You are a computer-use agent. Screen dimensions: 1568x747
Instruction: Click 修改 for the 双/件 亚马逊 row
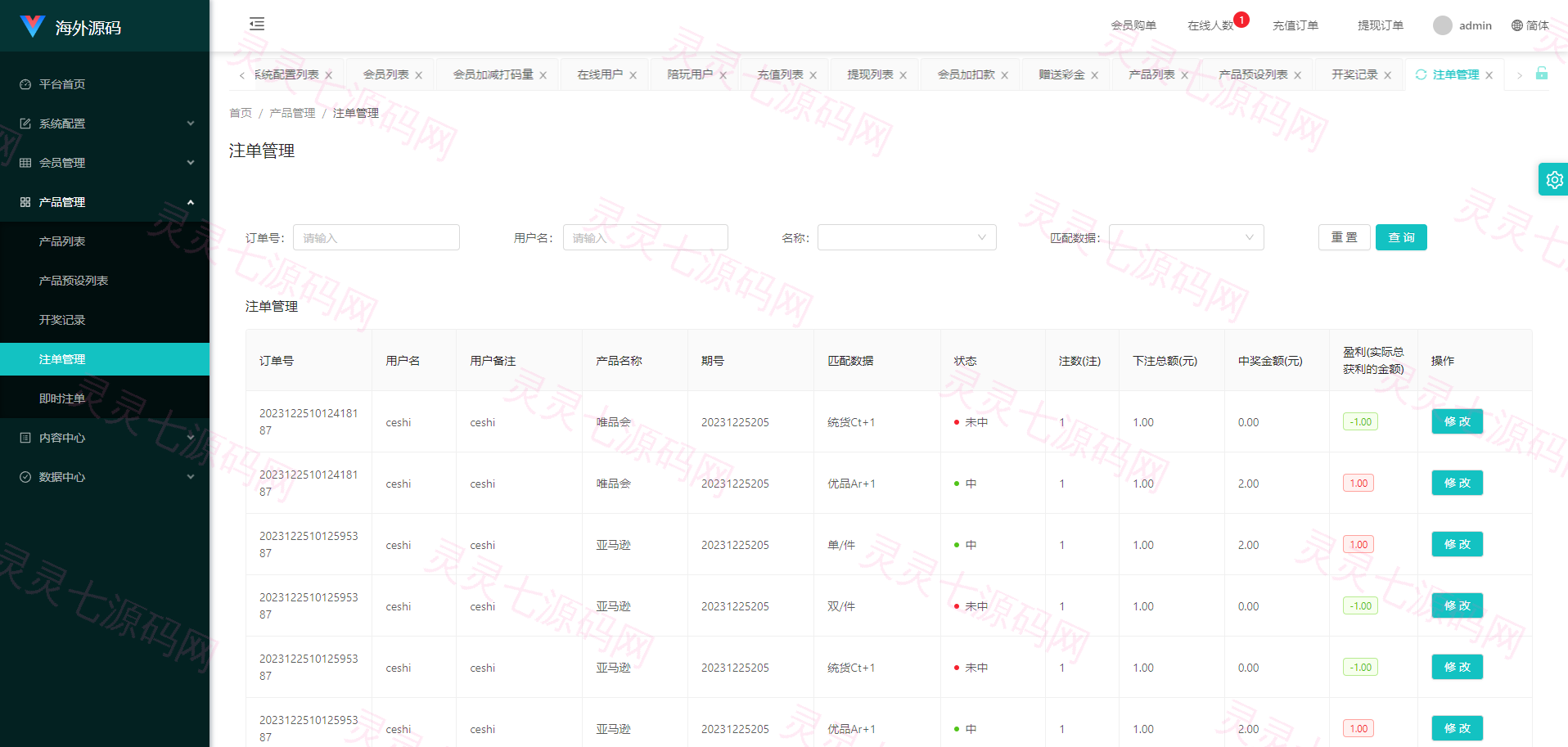[x=1457, y=605]
